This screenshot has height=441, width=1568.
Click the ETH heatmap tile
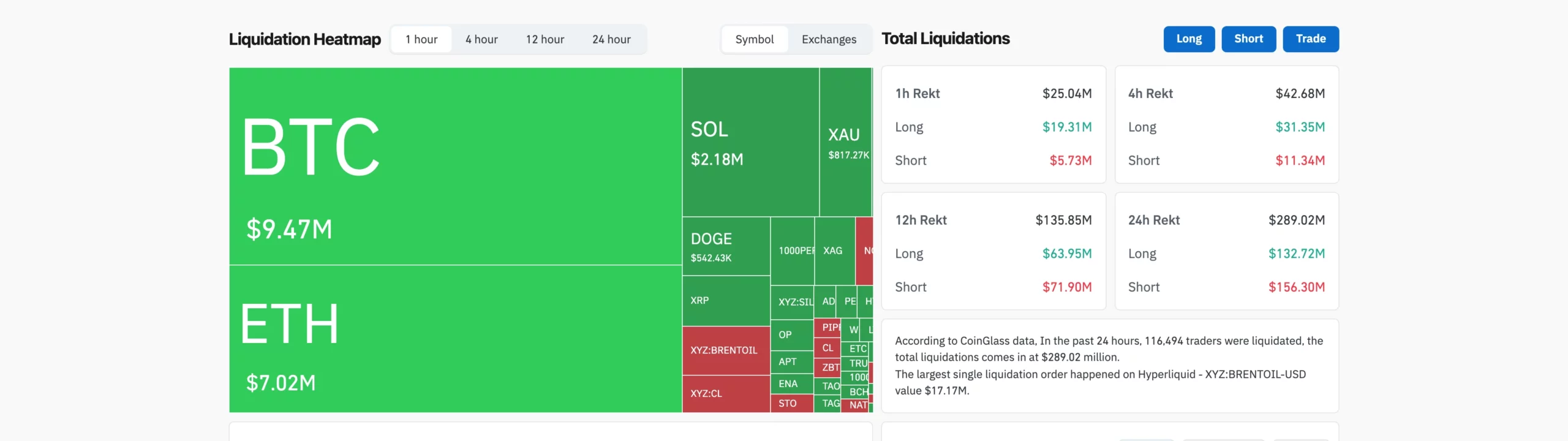(x=455, y=339)
